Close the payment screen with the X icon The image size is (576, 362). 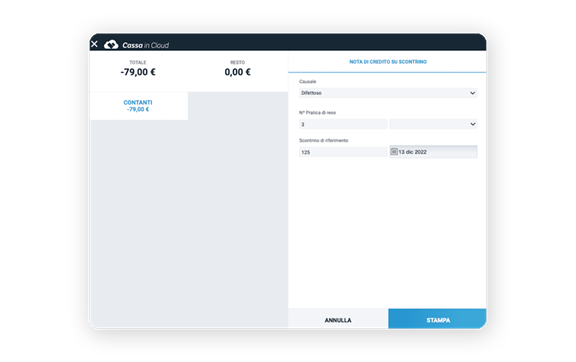(x=94, y=44)
